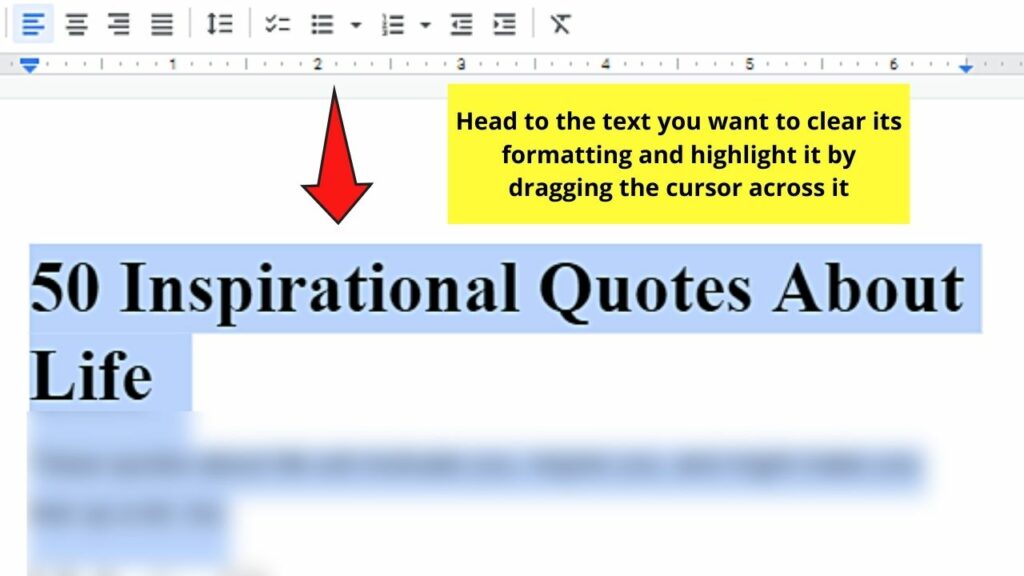This screenshot has width=1024, height=576.
Task: Open the bulleted list style dropdown
Action: click(355, 24)
